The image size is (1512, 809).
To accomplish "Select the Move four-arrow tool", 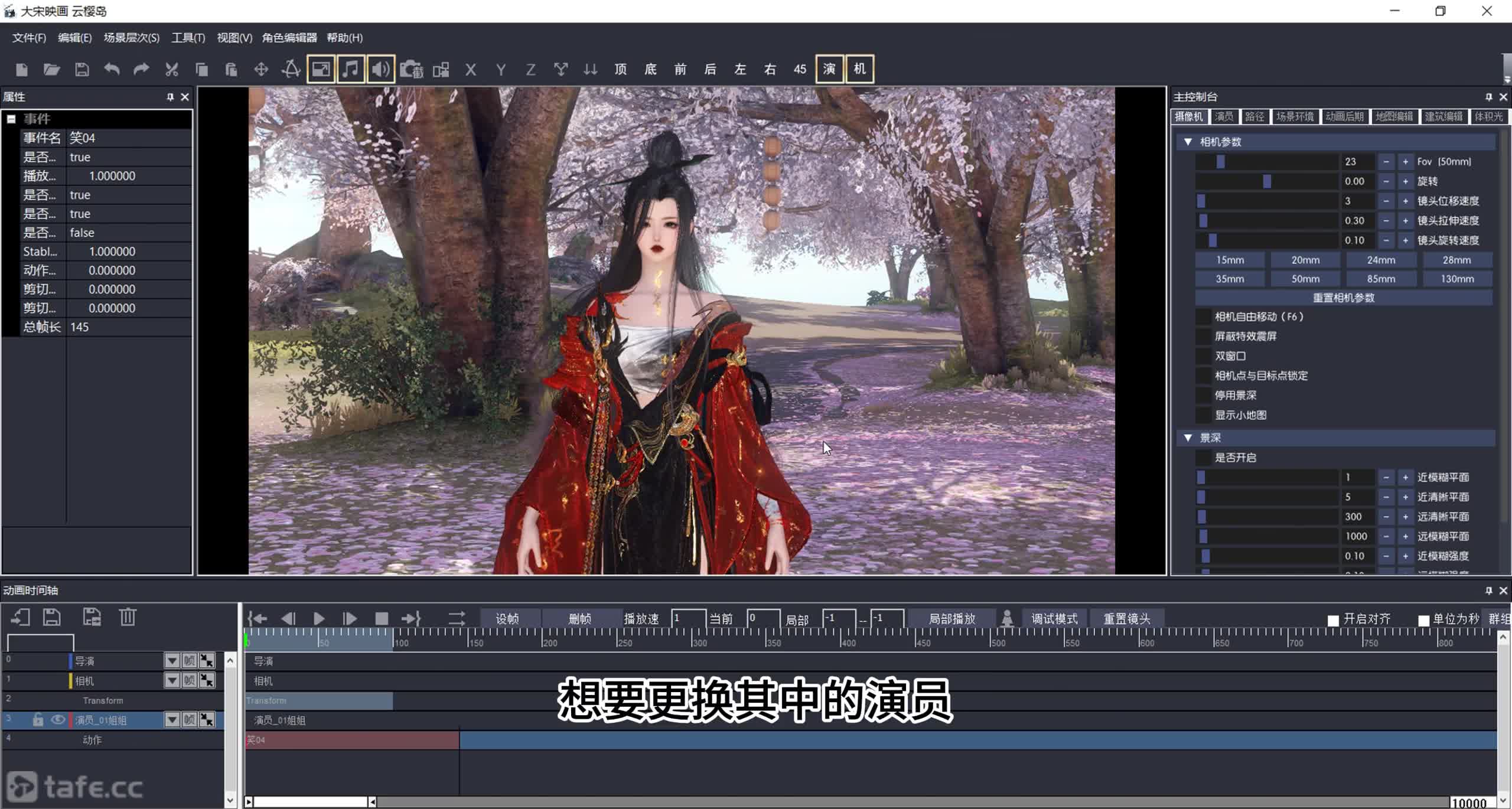I will 261,70.
